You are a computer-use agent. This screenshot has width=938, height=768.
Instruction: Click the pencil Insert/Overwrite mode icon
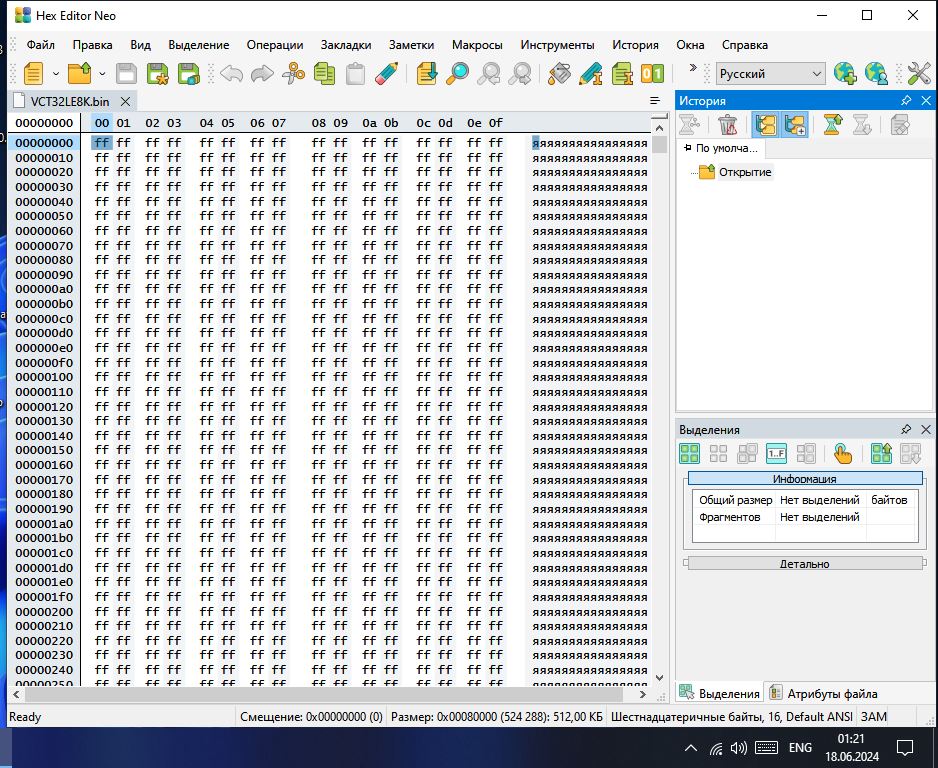pos(590,74)
